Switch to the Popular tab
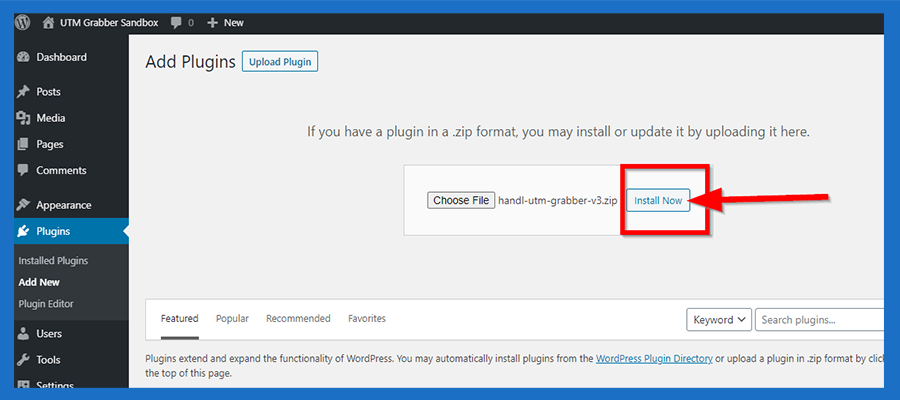 [x=232, y=319]
